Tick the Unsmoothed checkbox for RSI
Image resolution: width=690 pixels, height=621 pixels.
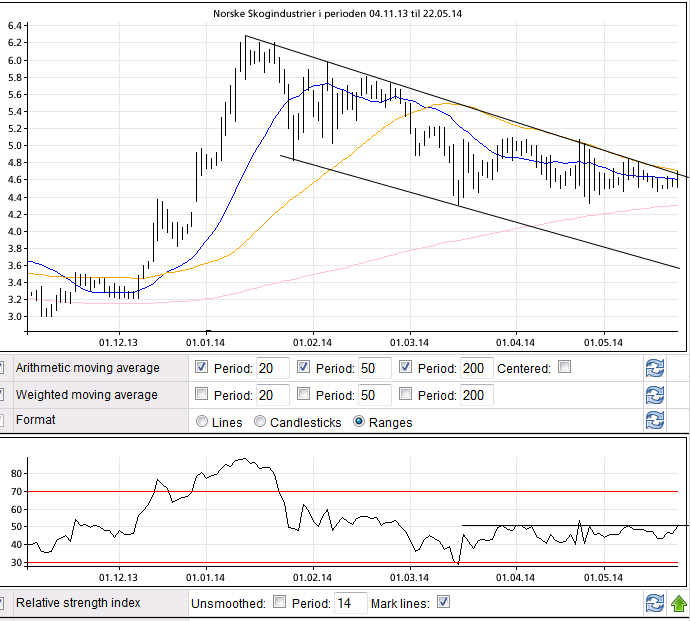[279, 602]
